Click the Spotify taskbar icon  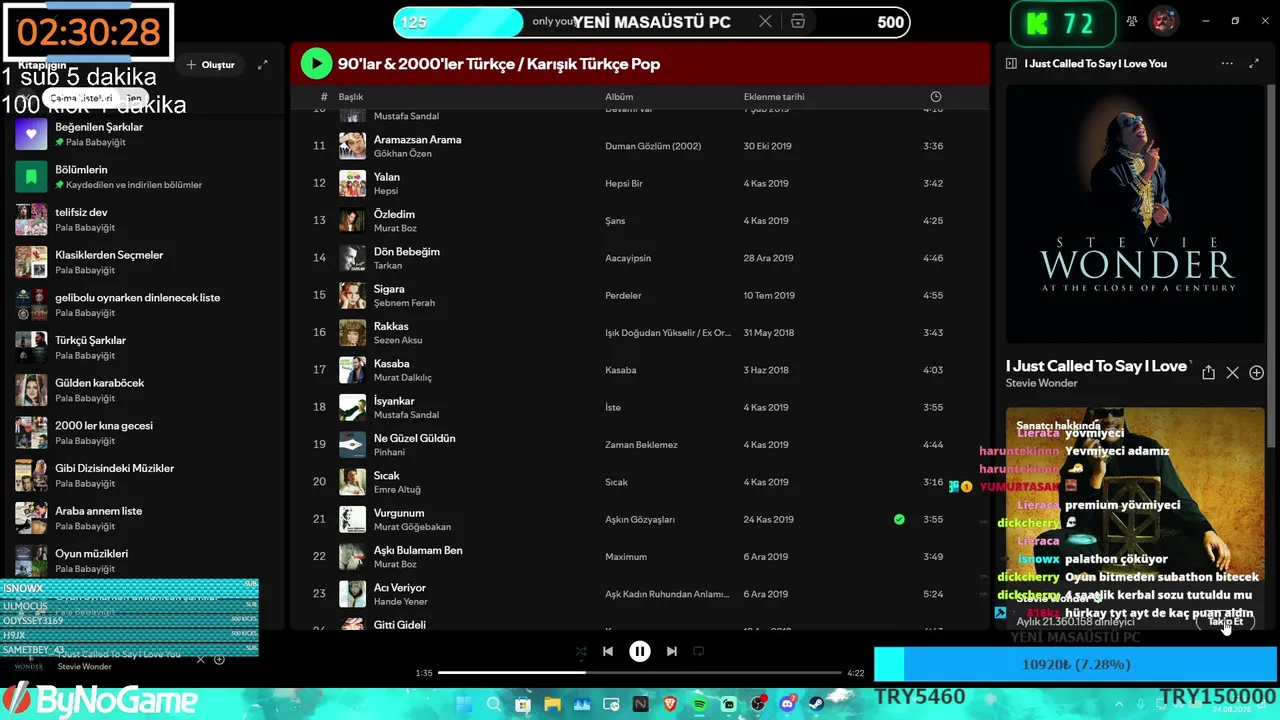point(700,705)
